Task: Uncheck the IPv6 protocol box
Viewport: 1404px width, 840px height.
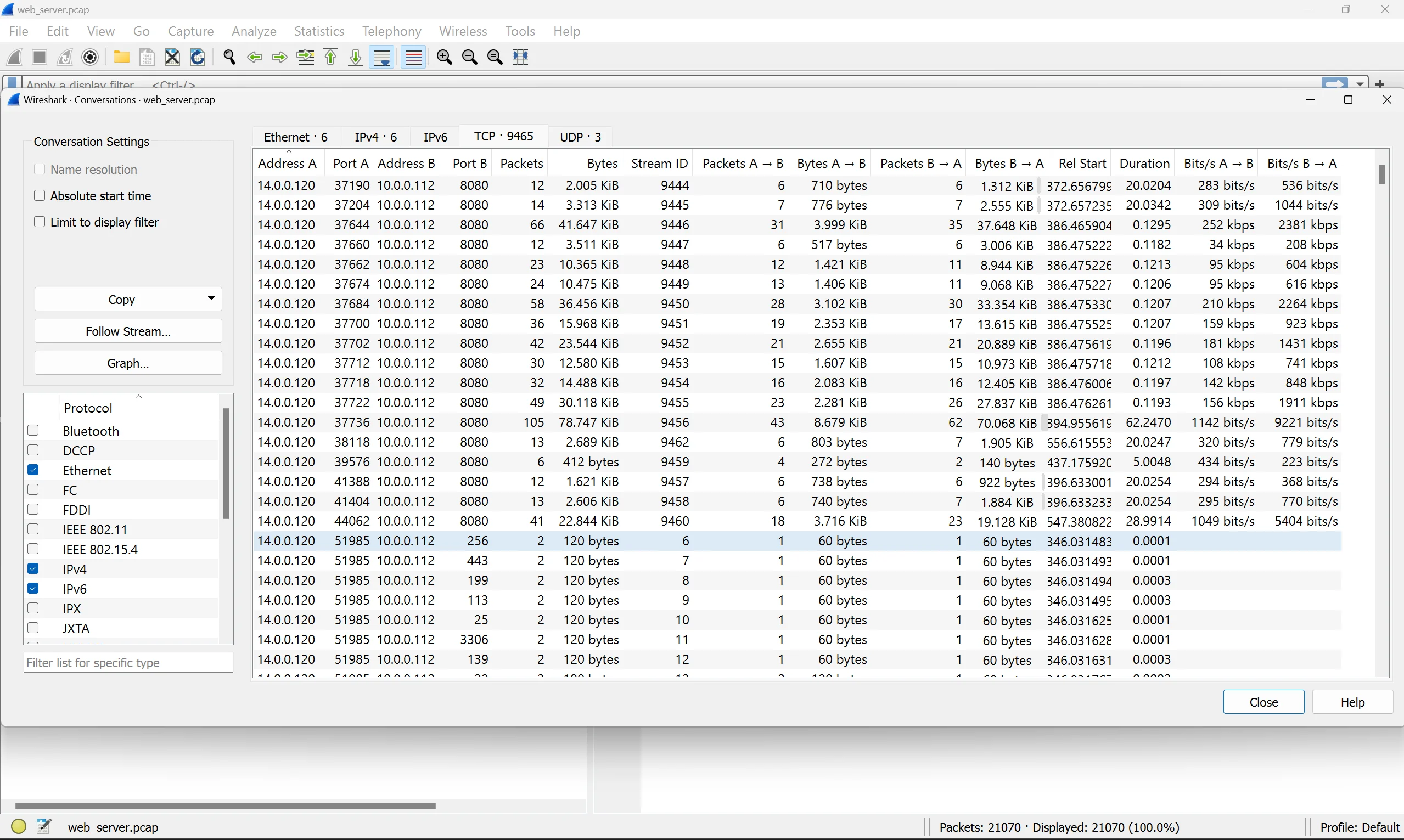Action: tap(33, 588)
